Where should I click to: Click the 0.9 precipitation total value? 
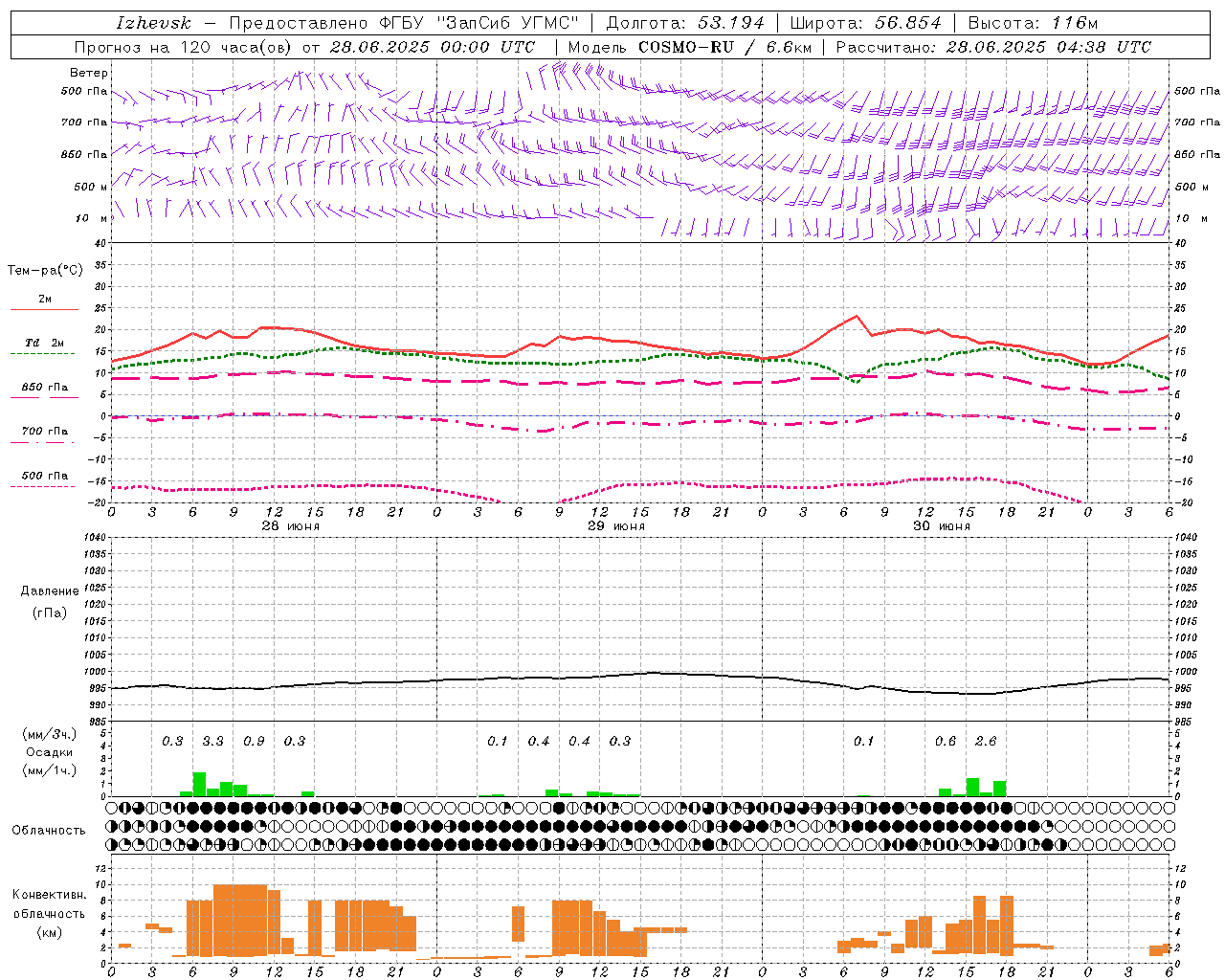(254, 742)
